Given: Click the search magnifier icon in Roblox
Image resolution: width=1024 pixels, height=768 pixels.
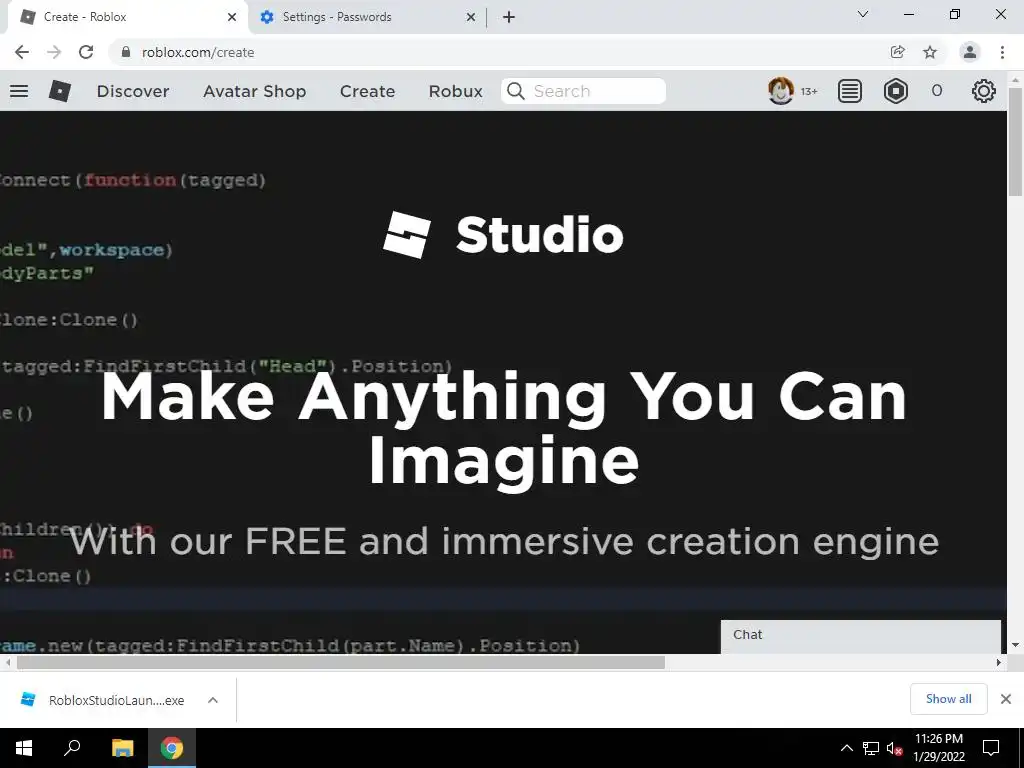Looking at the screenshot, I should click(x=515, y=91).
